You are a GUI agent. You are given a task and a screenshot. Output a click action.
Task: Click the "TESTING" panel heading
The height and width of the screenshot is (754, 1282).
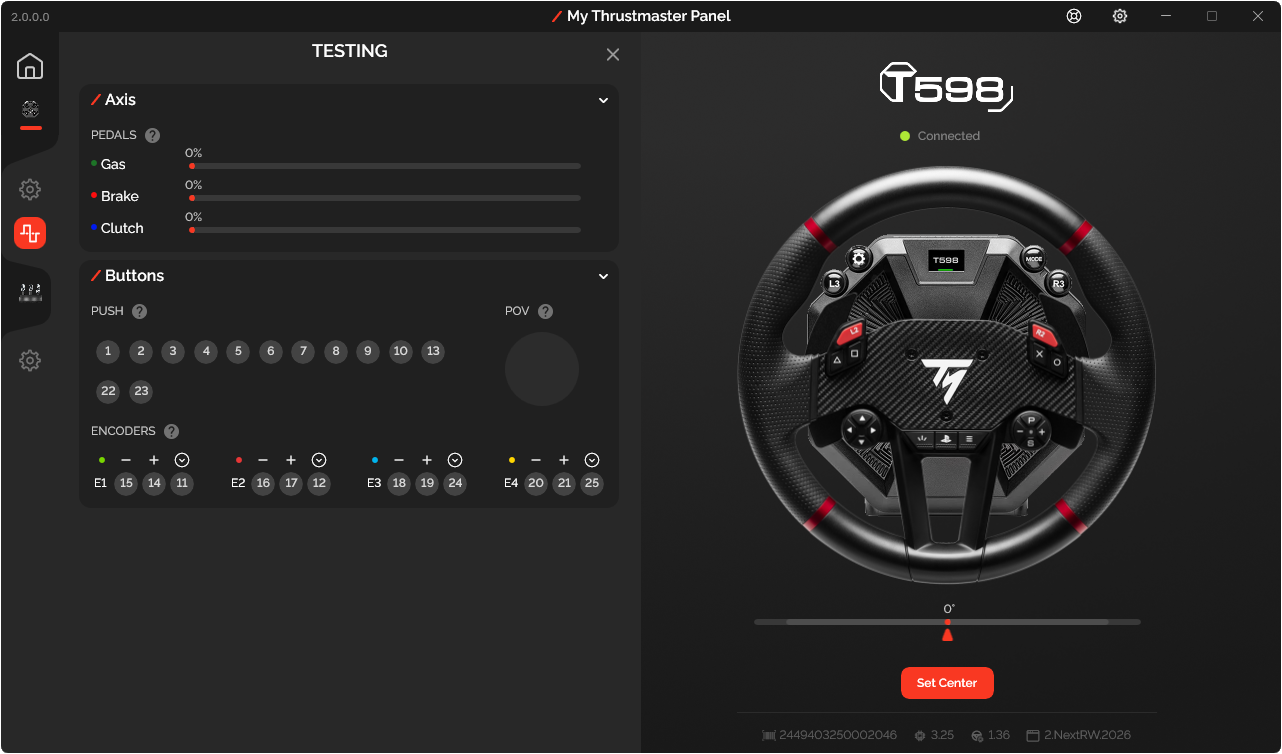tap(350, 51)
